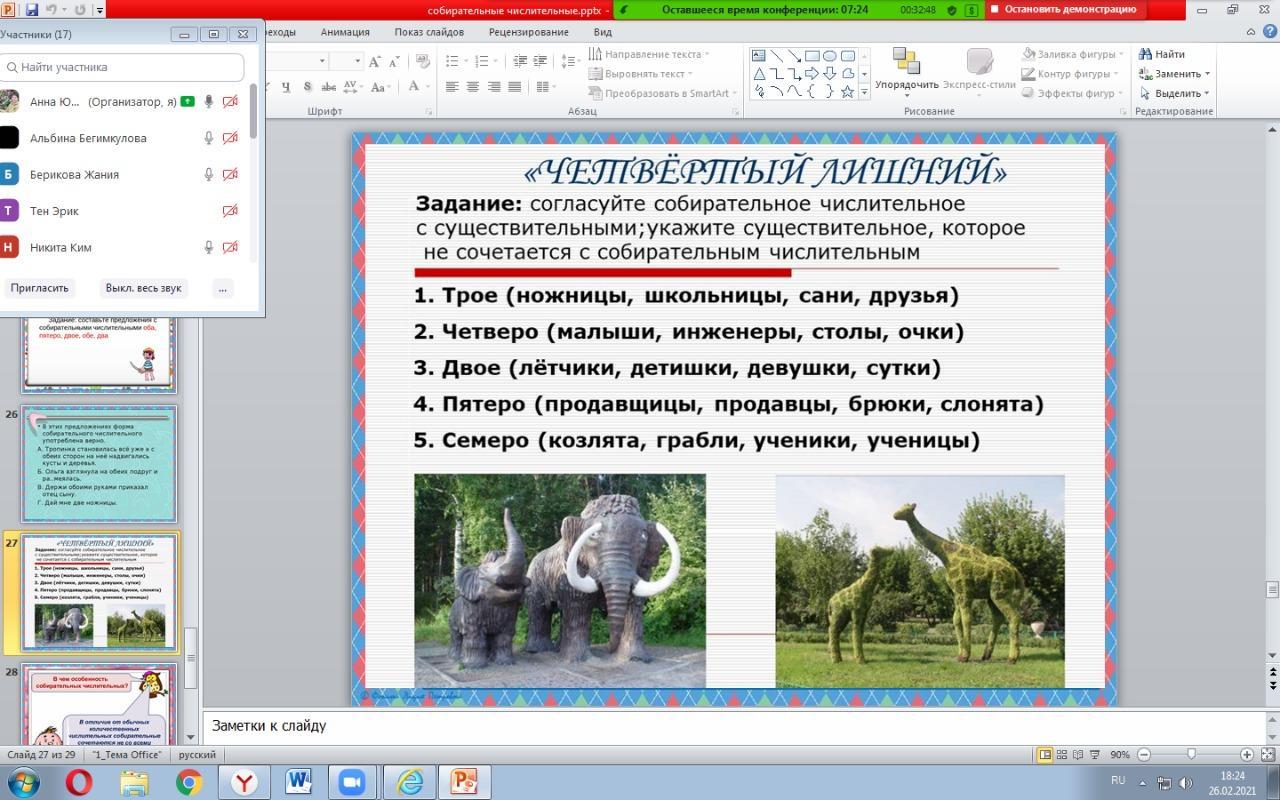Toggle microphone for Никита Ким
Viewport: 1280px width, 800px height.
(x=209, y=247)
